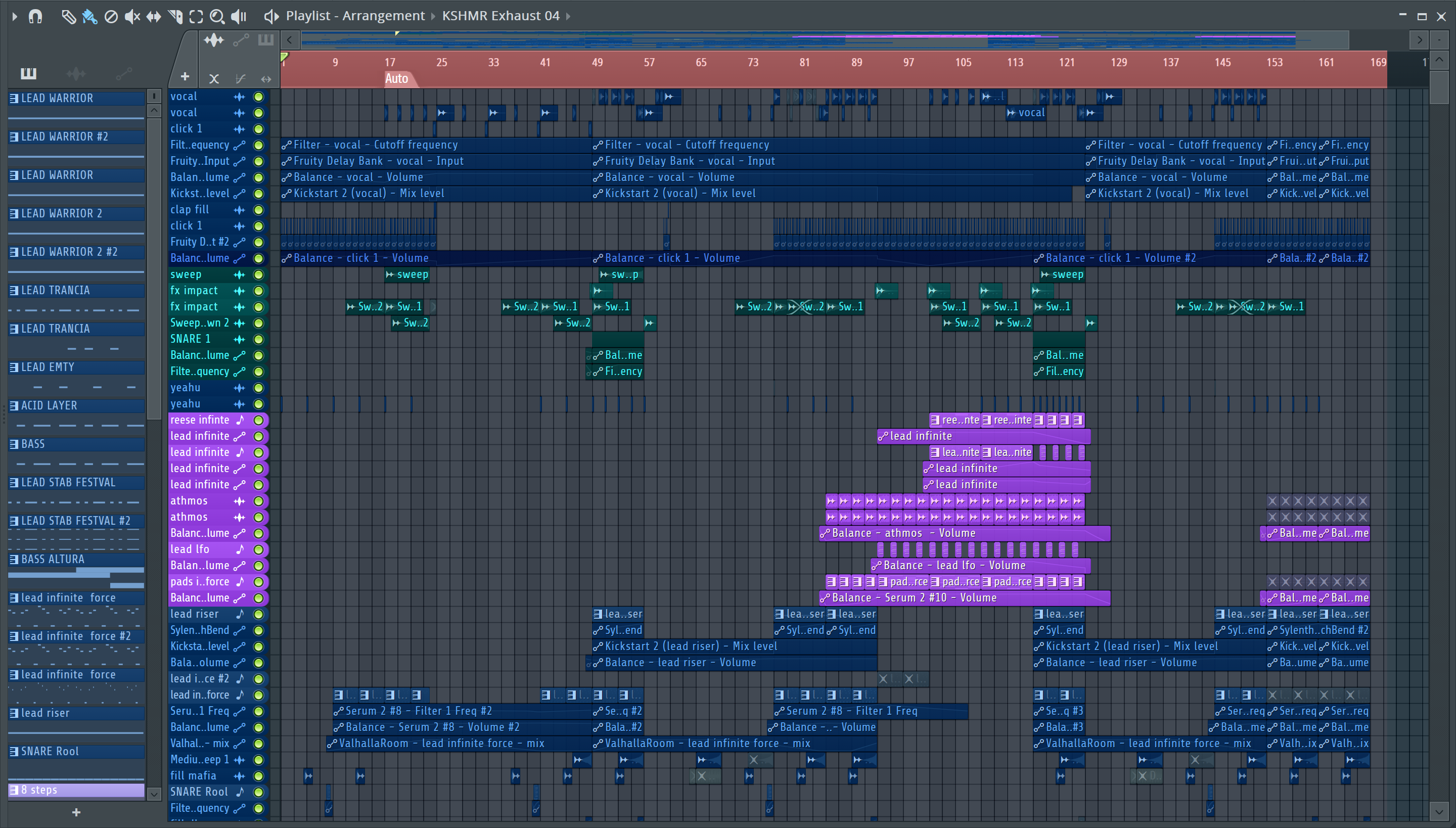Image resolution: width=1456 pixels, height=828 pixels.
Task: Mute the lead lfo track
Action: point(259,549)
